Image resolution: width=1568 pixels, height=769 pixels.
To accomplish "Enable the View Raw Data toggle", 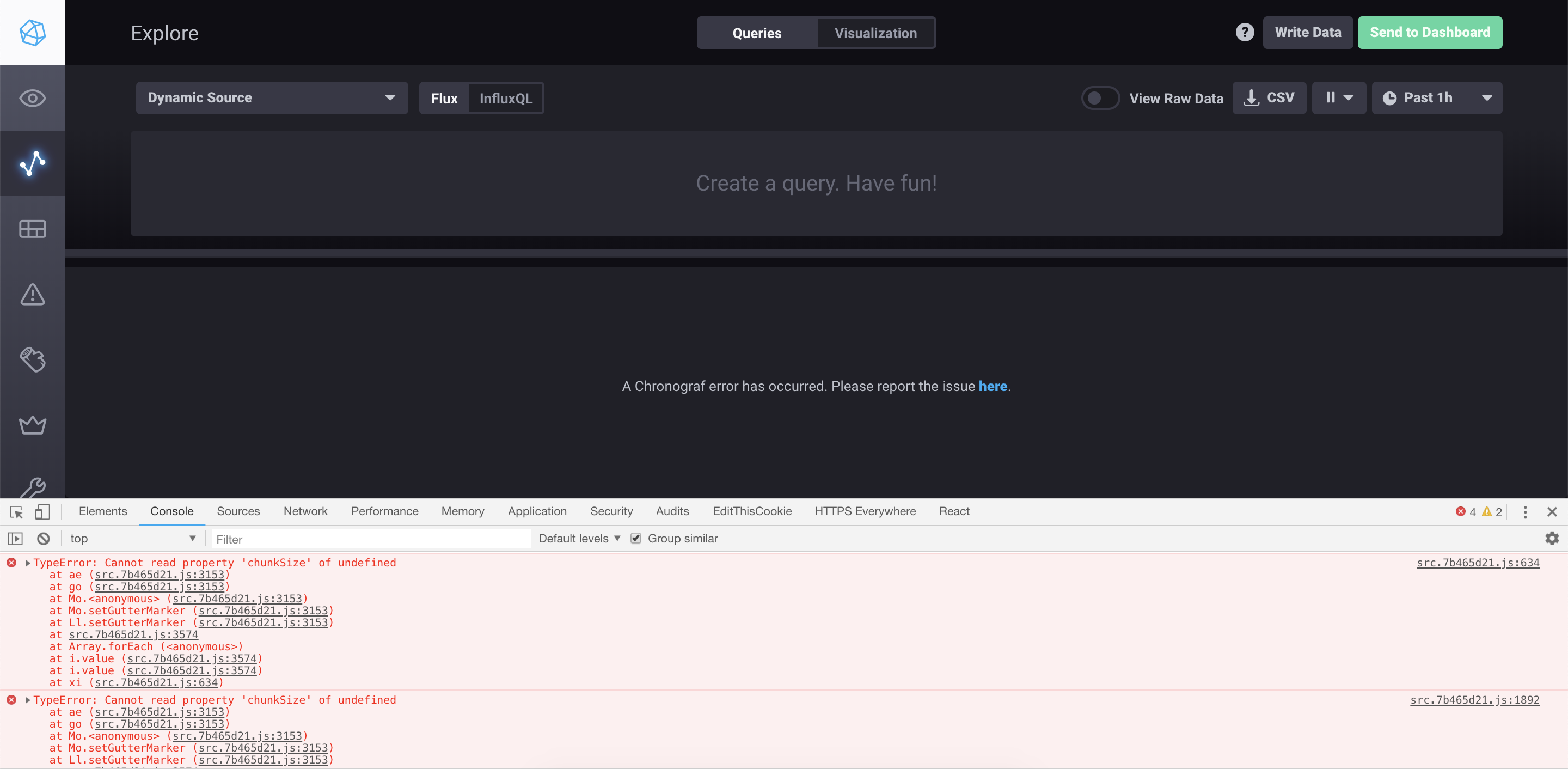I will [1099, 98].
